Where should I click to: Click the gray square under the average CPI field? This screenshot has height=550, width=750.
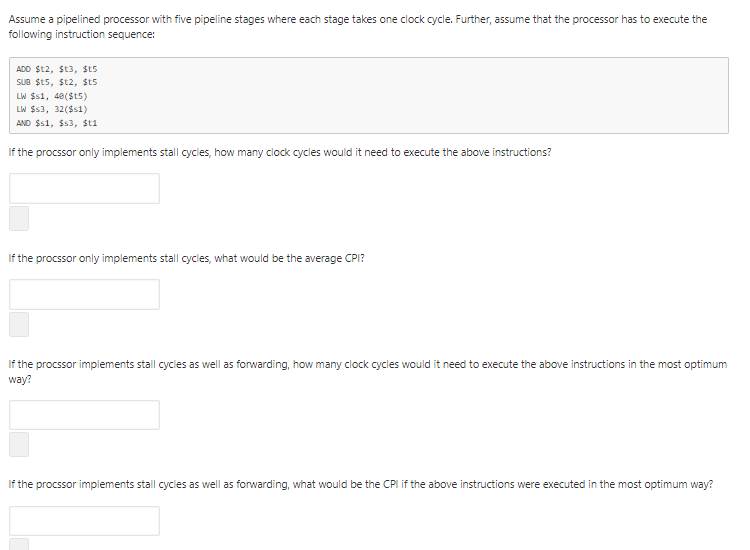(19, 325)
